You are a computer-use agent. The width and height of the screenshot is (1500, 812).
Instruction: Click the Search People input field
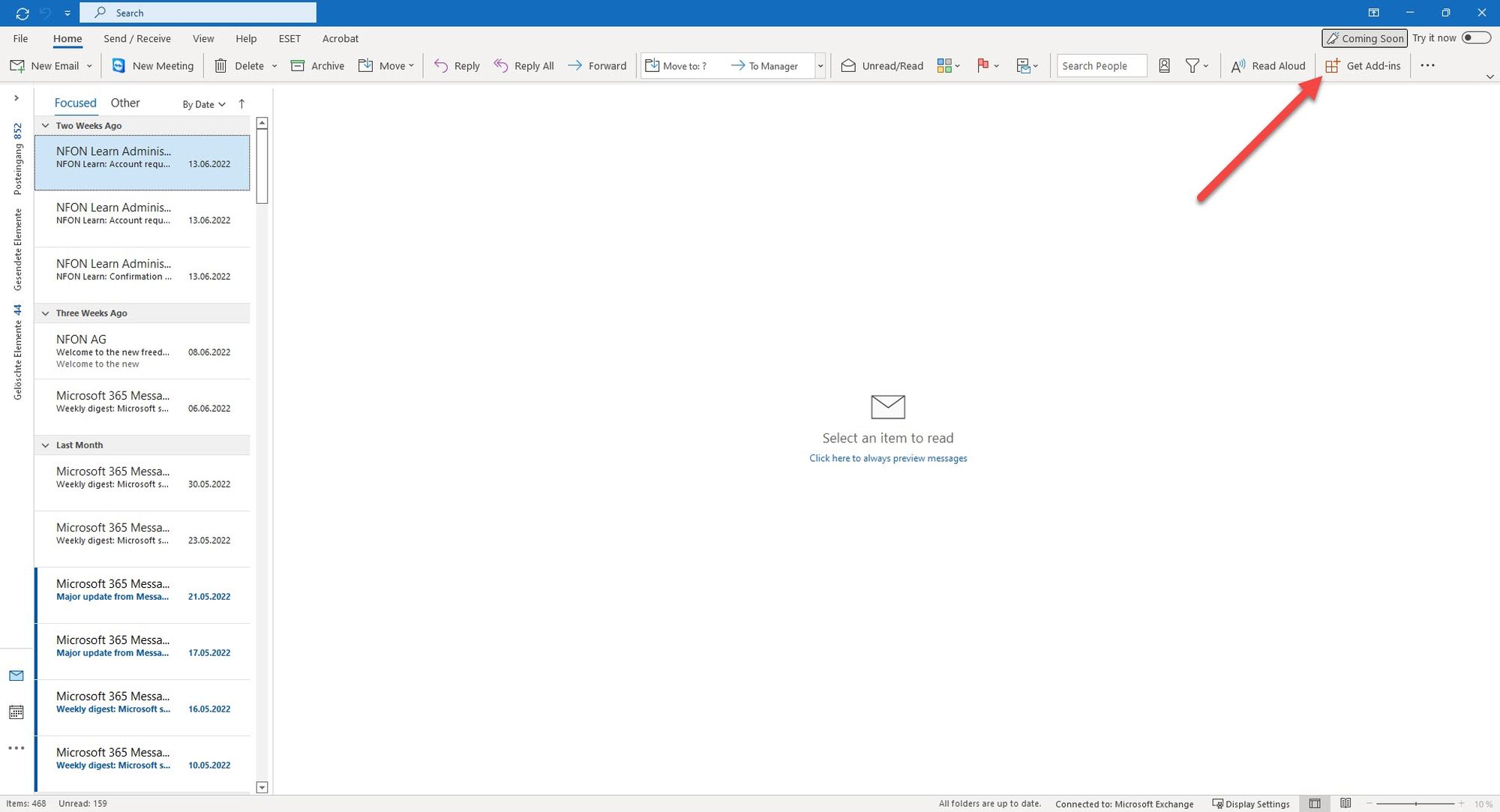[x=1101, y=66]
